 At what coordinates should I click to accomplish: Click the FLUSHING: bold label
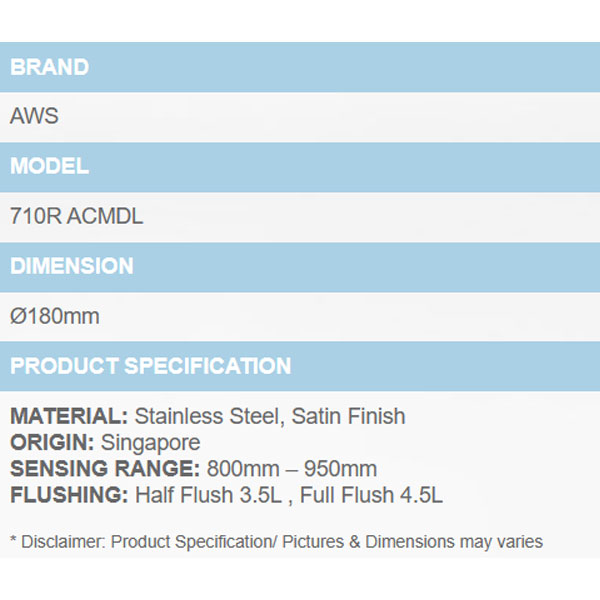(68, 494)
